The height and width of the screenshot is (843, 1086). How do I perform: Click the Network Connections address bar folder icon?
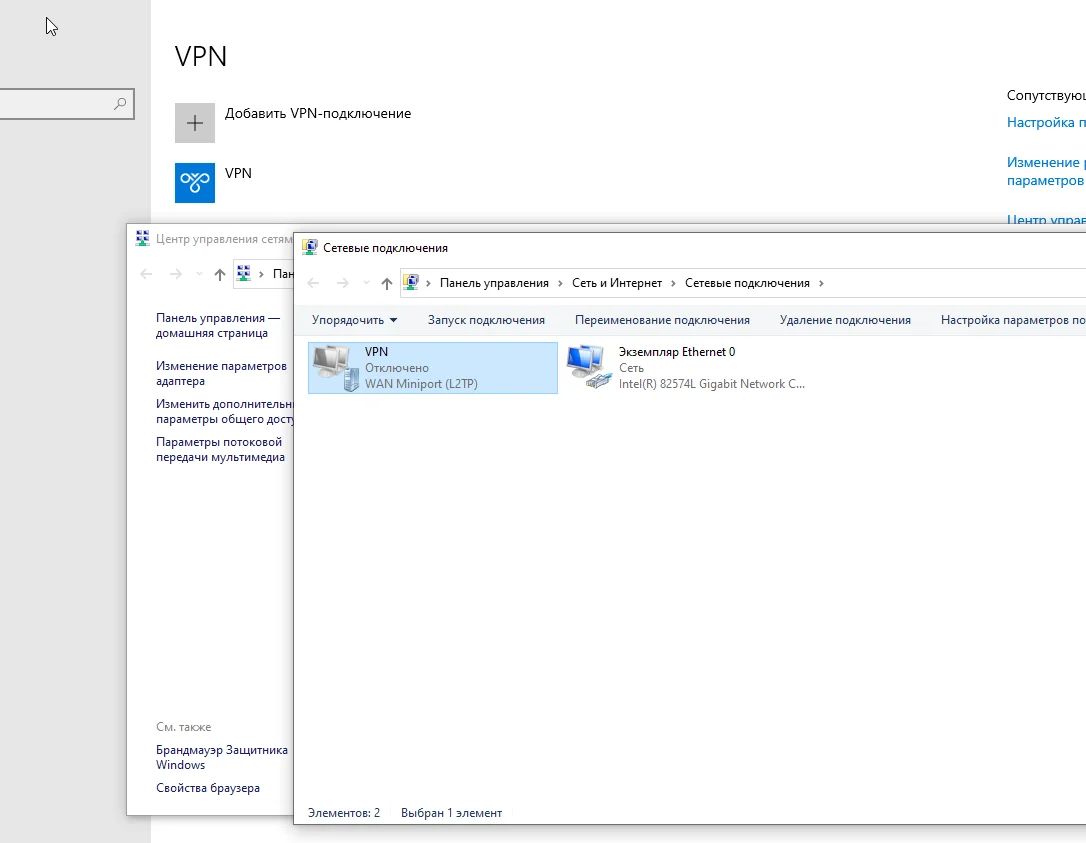[411, 283]
